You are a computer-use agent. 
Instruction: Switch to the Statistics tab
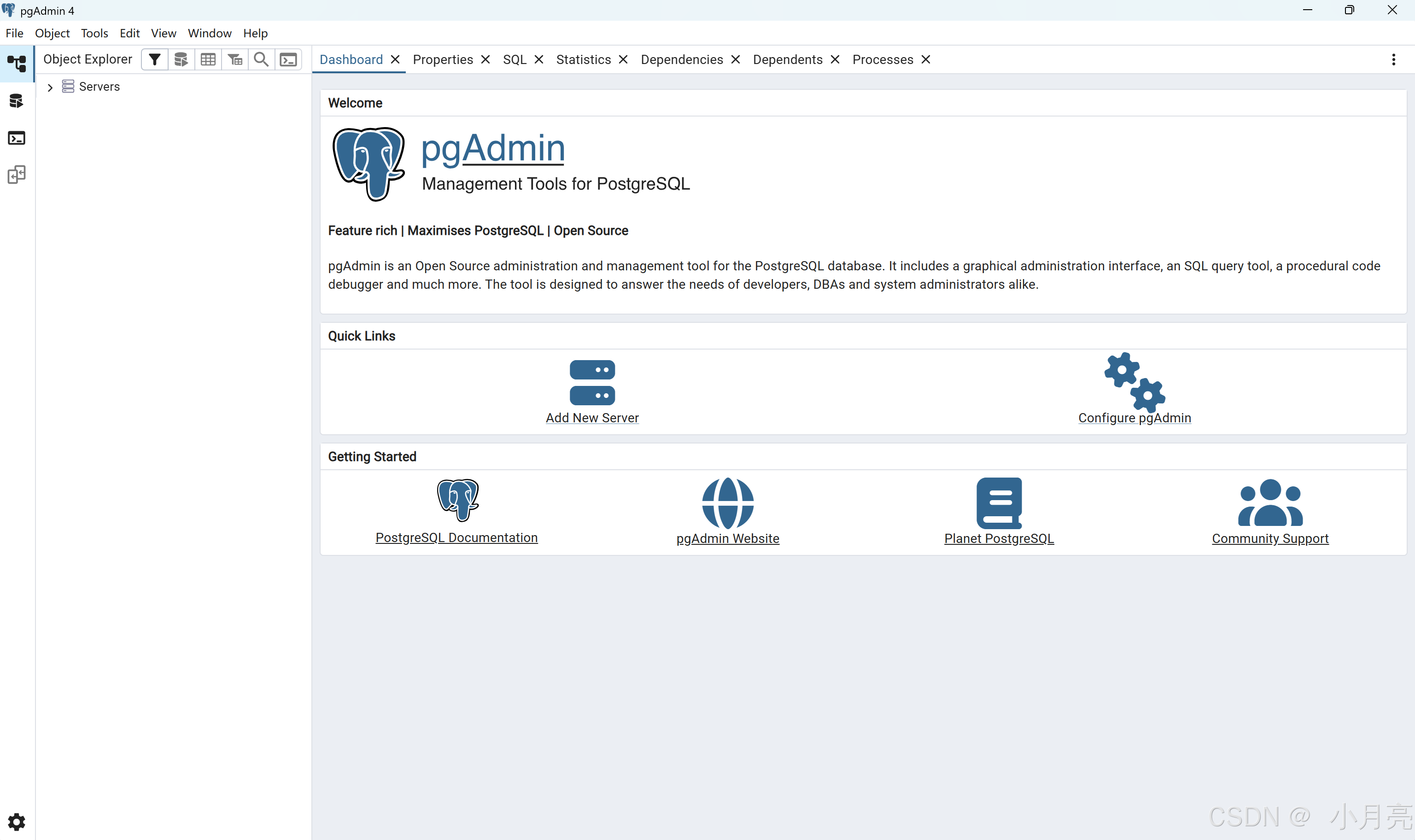pos(584,59)
